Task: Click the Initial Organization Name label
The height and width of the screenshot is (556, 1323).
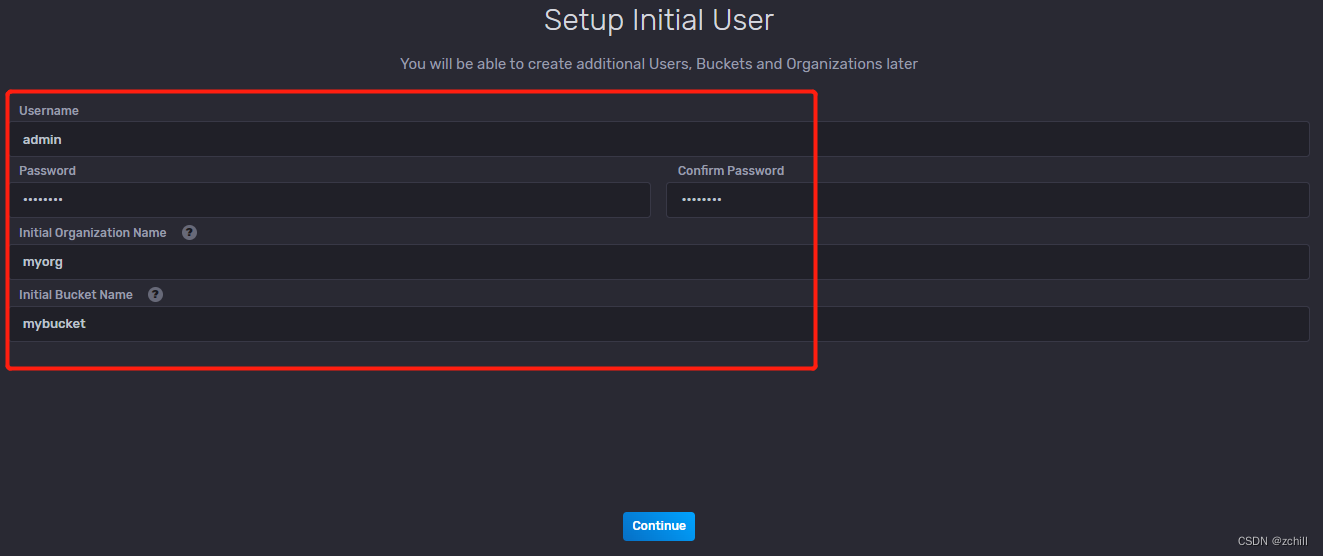Action: (x=93, y=232)
